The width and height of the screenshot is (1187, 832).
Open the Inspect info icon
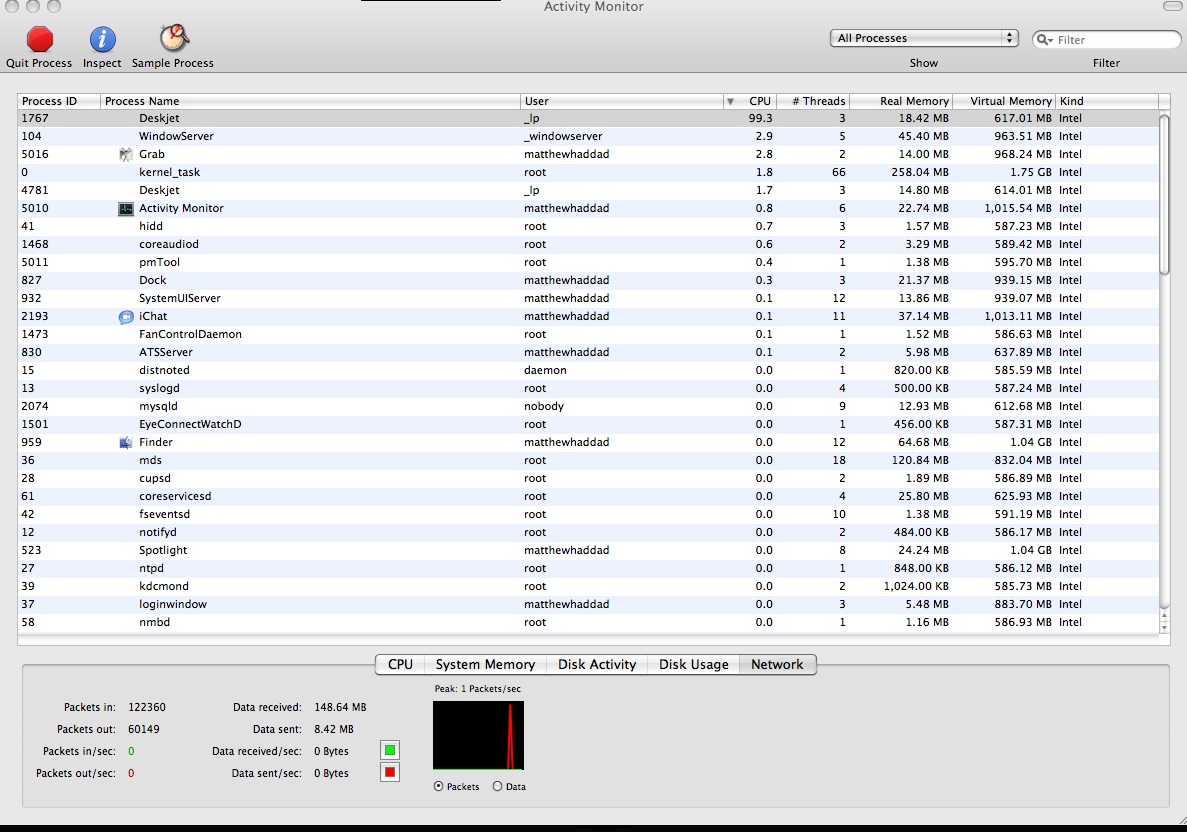(x=102, y=39)
